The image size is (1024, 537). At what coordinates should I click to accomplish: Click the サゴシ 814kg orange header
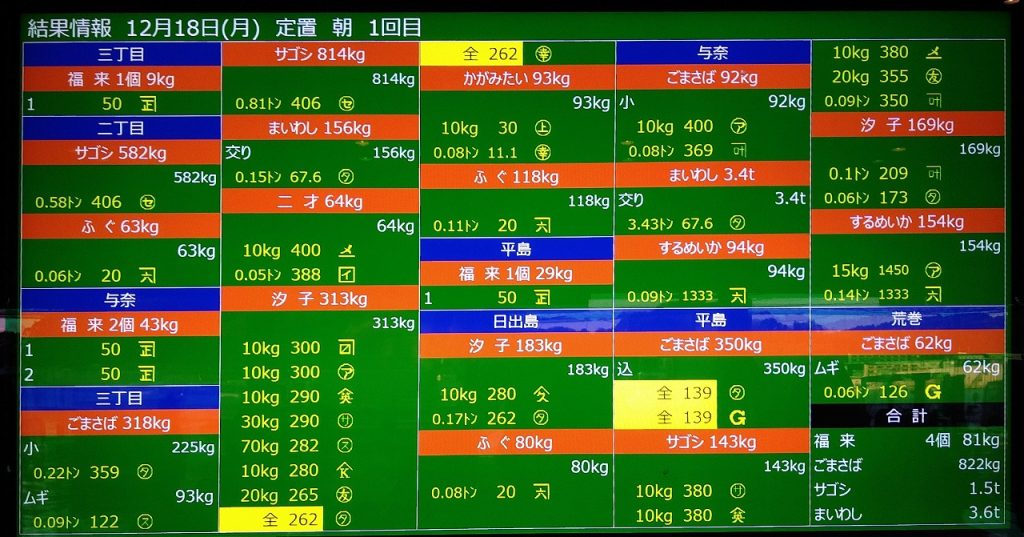(319, 55)
